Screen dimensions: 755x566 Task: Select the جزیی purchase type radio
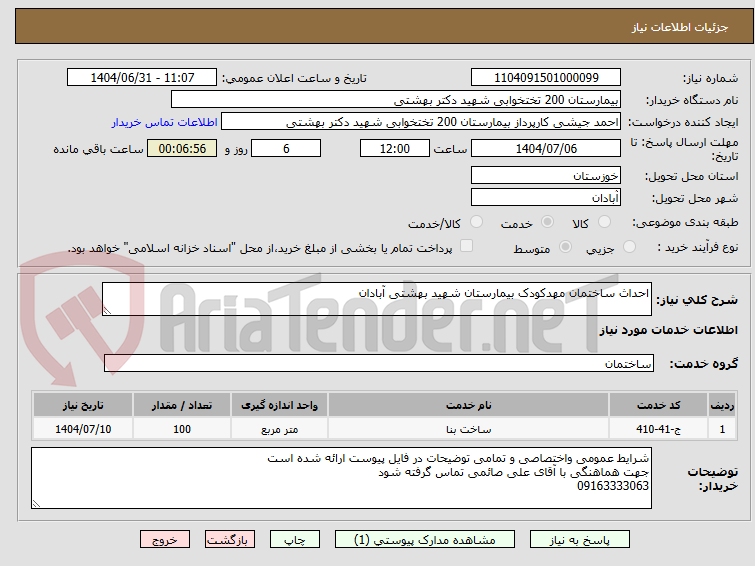[x=629, y=247]
